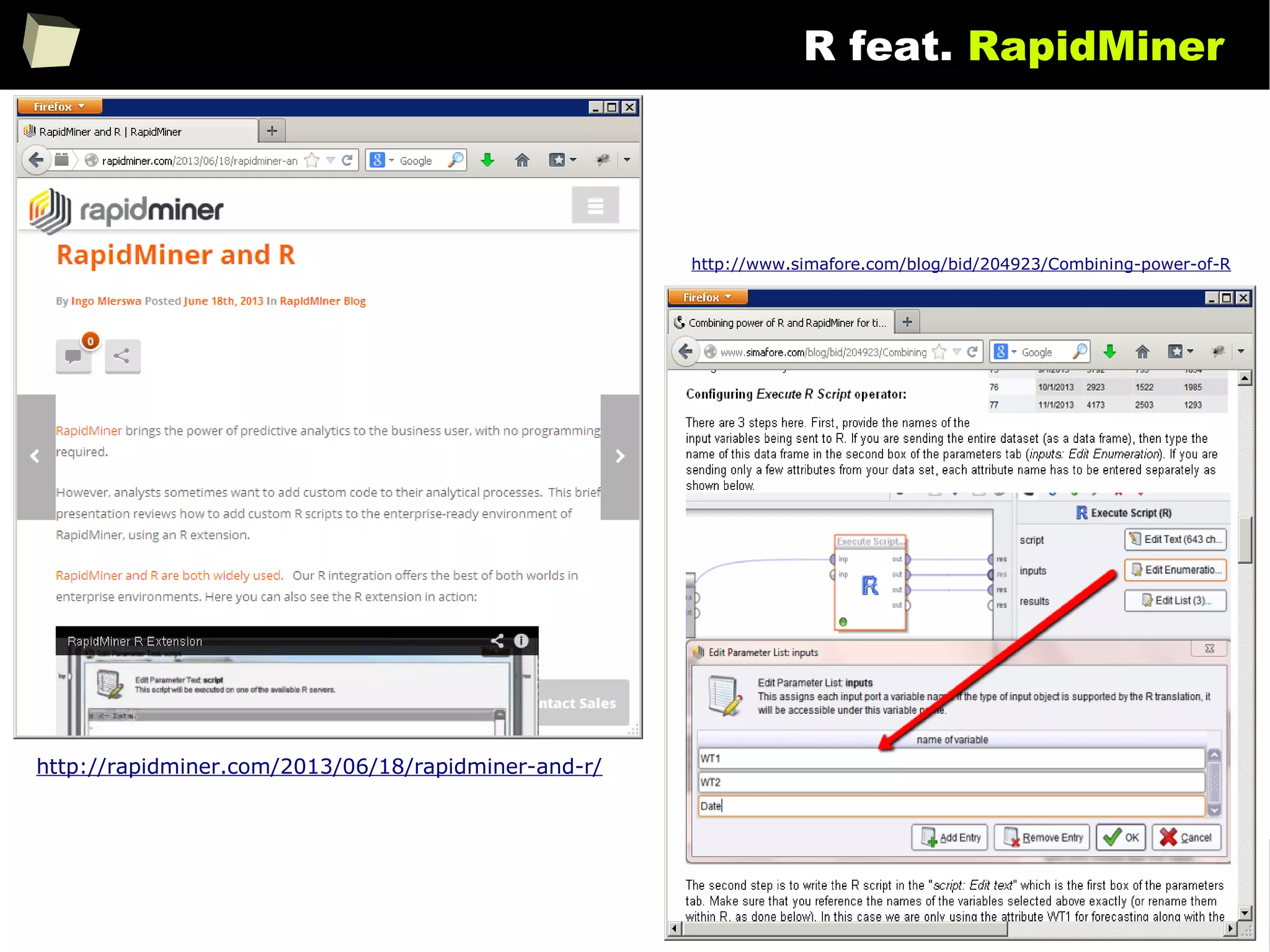Image resolution: width=1270 pixels, height=952 pixels.
Task: Bookmark star in simafore address bar
Action: tap(940, 352)
